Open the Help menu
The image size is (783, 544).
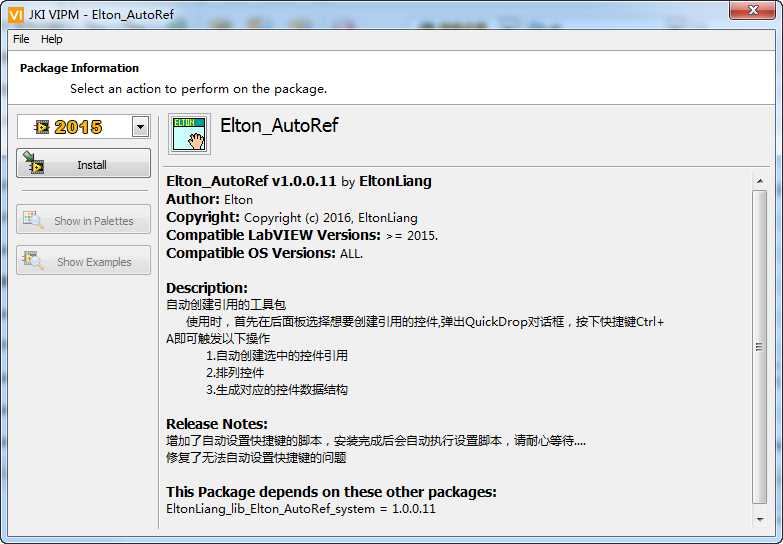pos(51,39)
